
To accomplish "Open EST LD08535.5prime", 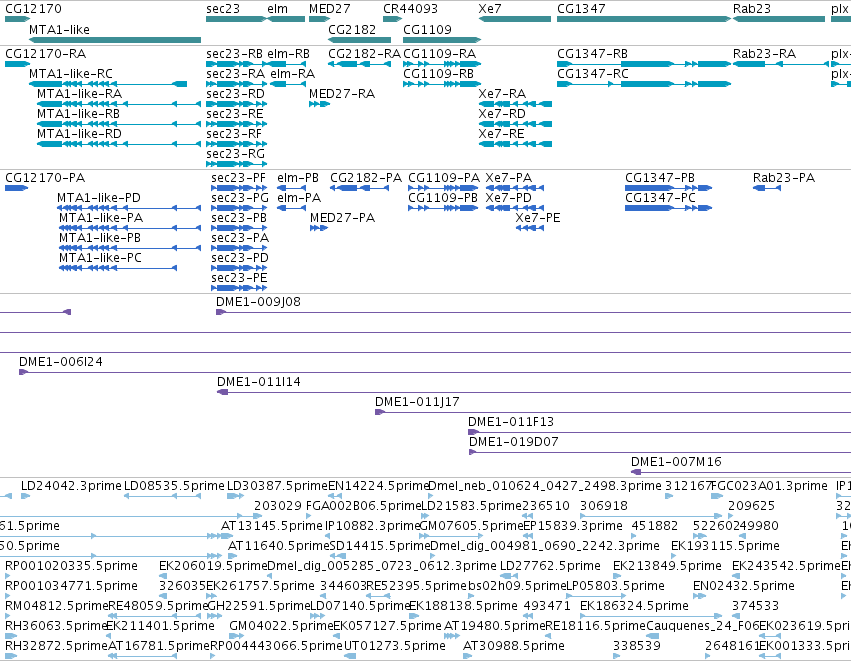I will coord(162,496).
